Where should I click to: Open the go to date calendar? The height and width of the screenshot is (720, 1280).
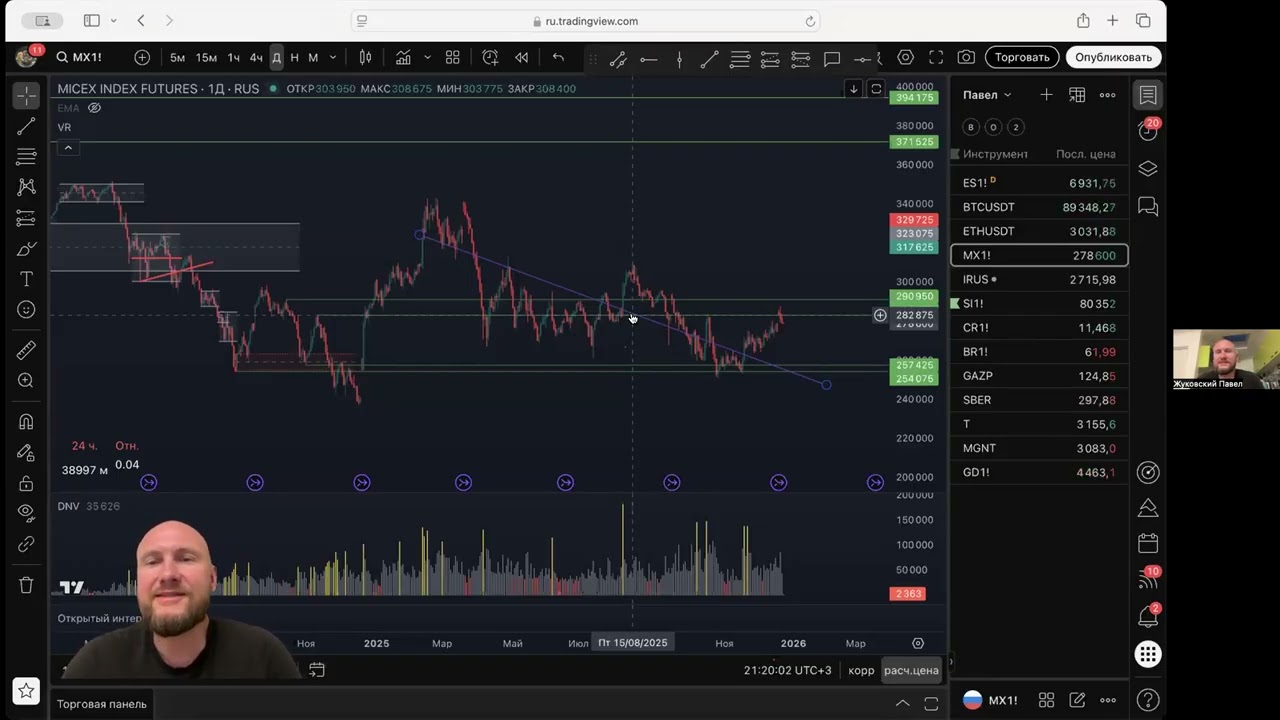[x=317, y=670]
